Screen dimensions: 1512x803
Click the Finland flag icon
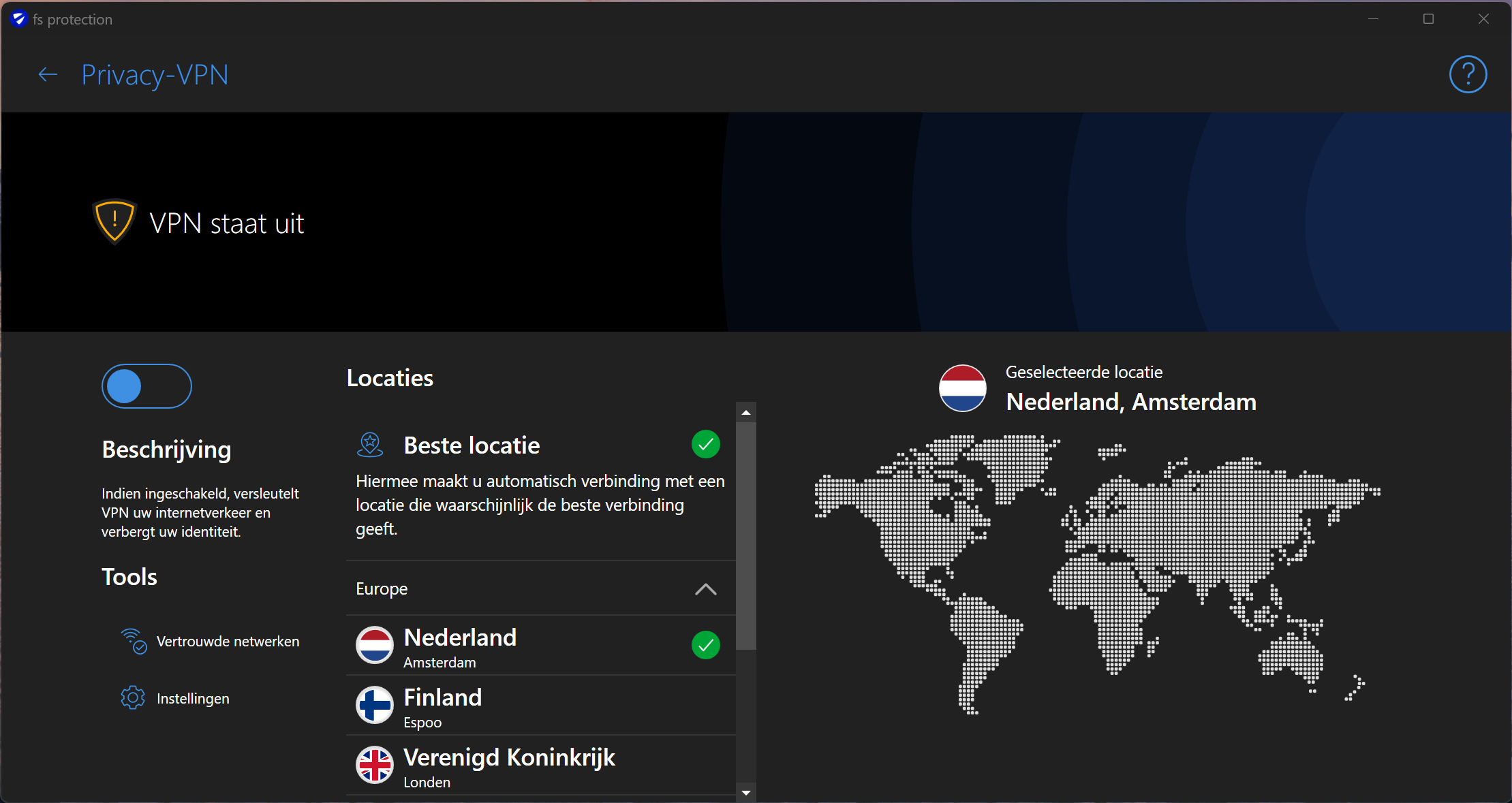(x=375, y=705)
